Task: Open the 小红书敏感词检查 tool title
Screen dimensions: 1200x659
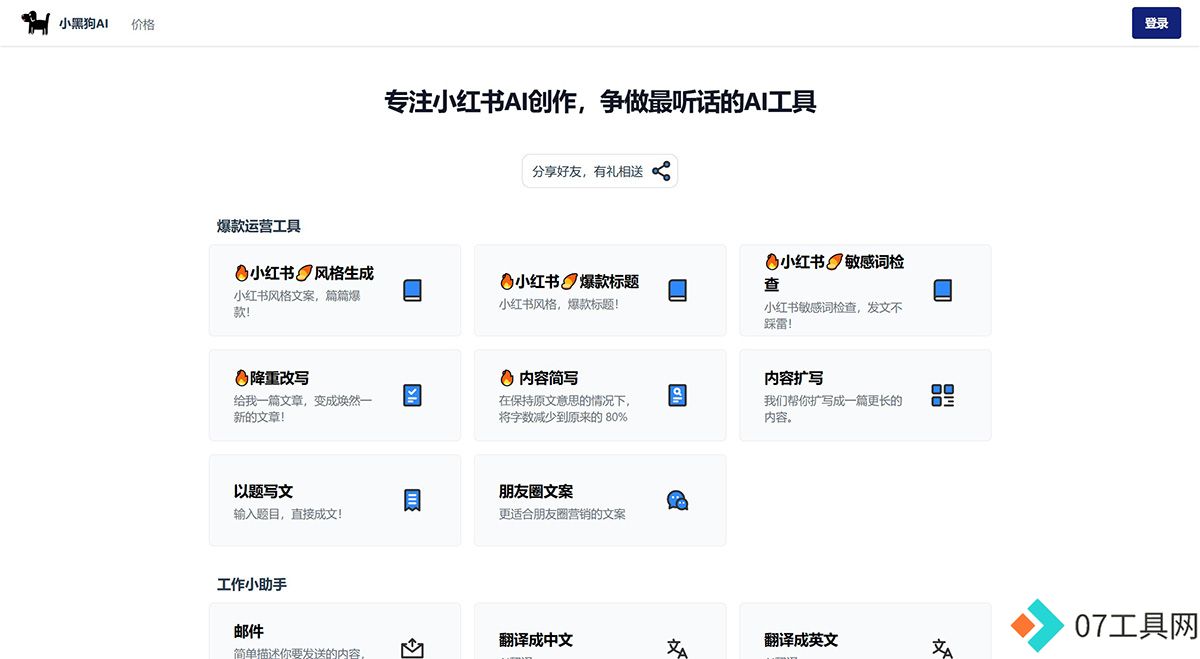Action: pos(834,272)
